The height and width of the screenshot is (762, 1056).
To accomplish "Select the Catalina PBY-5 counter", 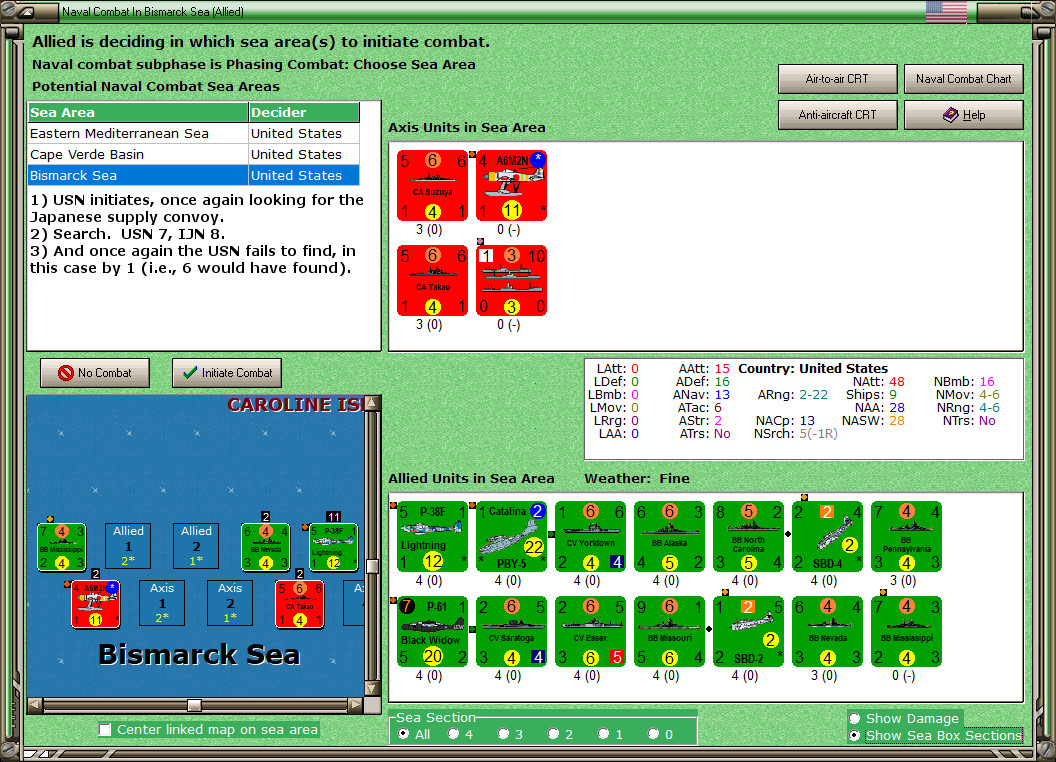I will point(511,536).
